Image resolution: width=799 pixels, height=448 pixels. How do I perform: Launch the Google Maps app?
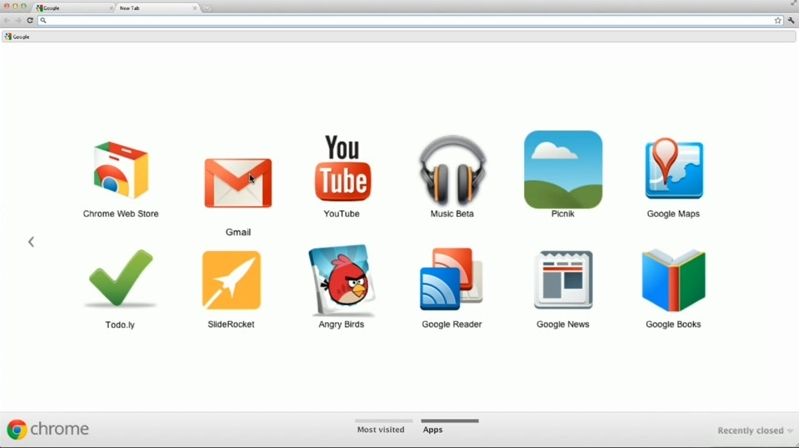tap(674, 169)
